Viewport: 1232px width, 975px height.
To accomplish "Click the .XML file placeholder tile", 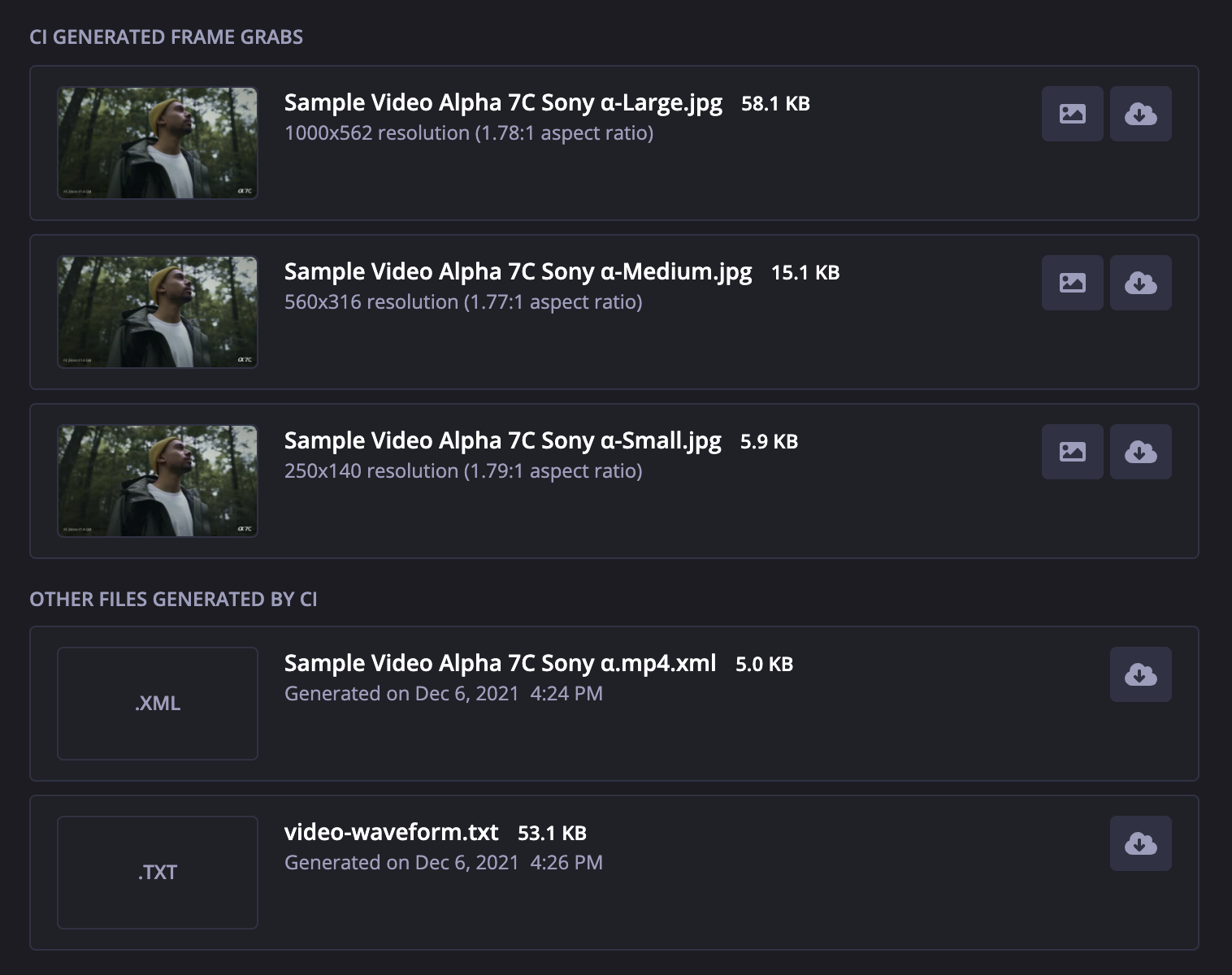I will point(158,704).
